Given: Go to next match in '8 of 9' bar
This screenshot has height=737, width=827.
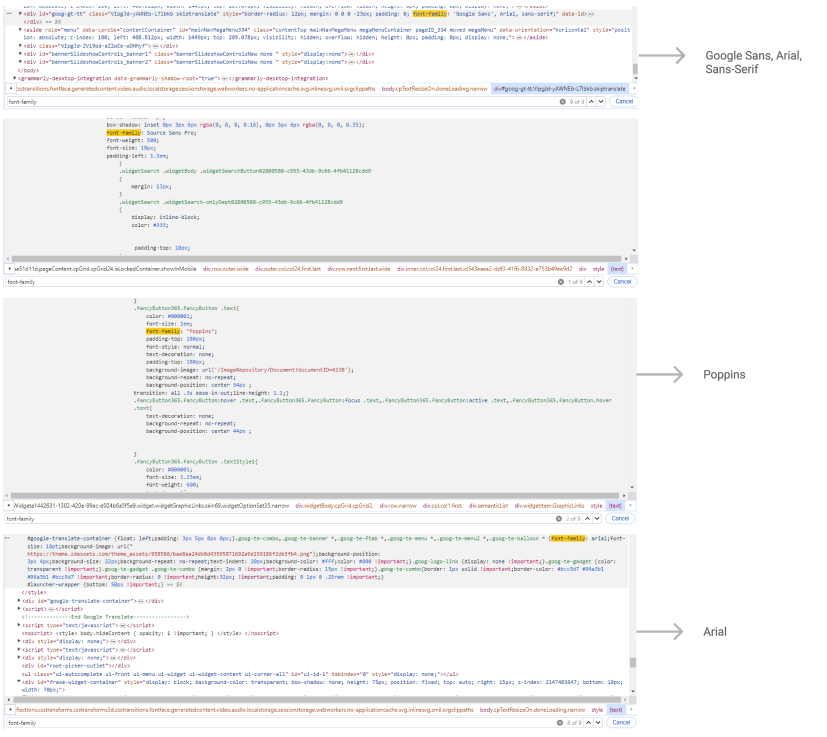Looking at the screenshot, I should click(598, 722).
